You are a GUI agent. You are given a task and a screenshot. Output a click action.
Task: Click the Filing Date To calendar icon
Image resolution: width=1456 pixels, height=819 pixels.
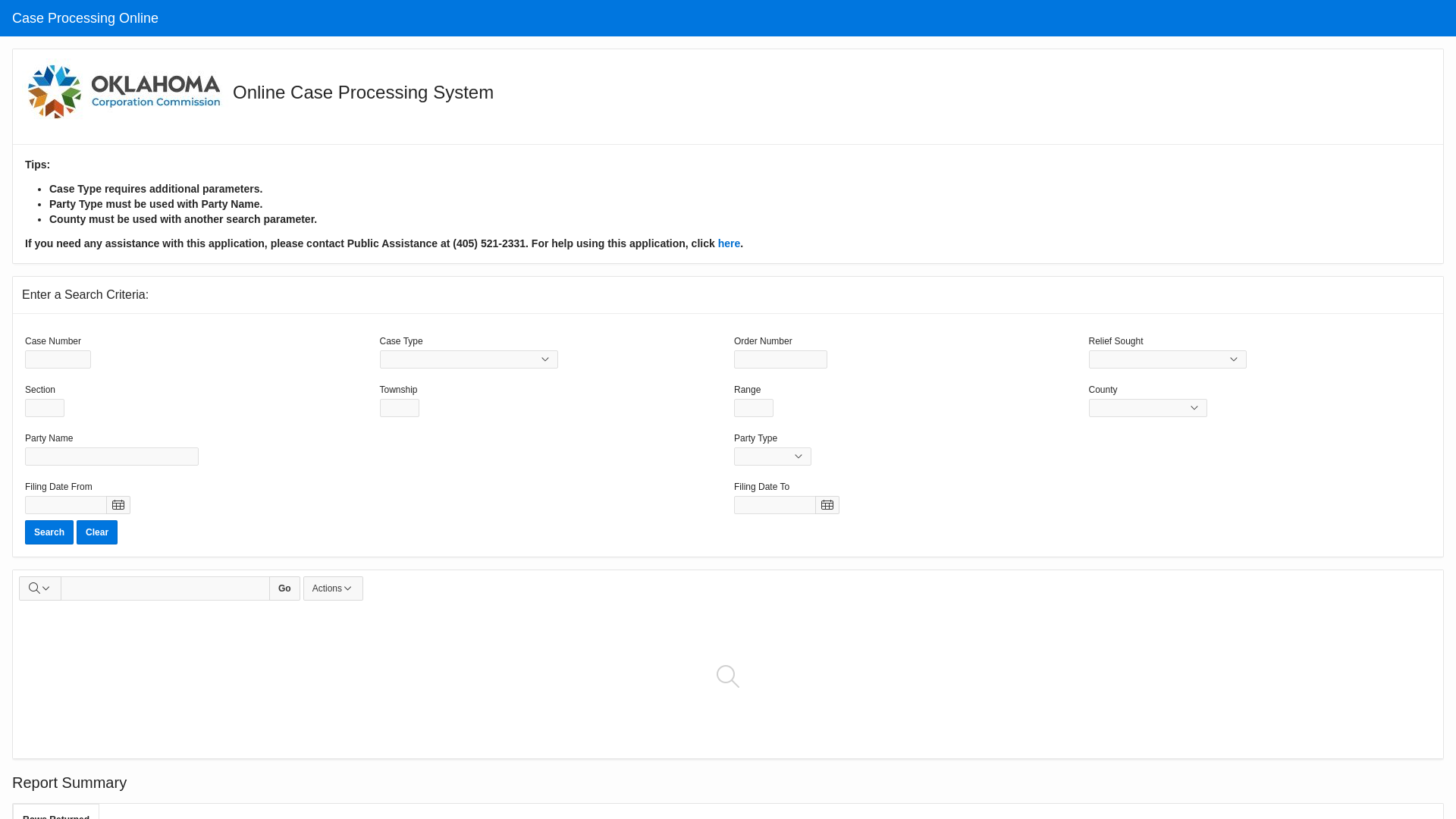click(x=827, y=505)
